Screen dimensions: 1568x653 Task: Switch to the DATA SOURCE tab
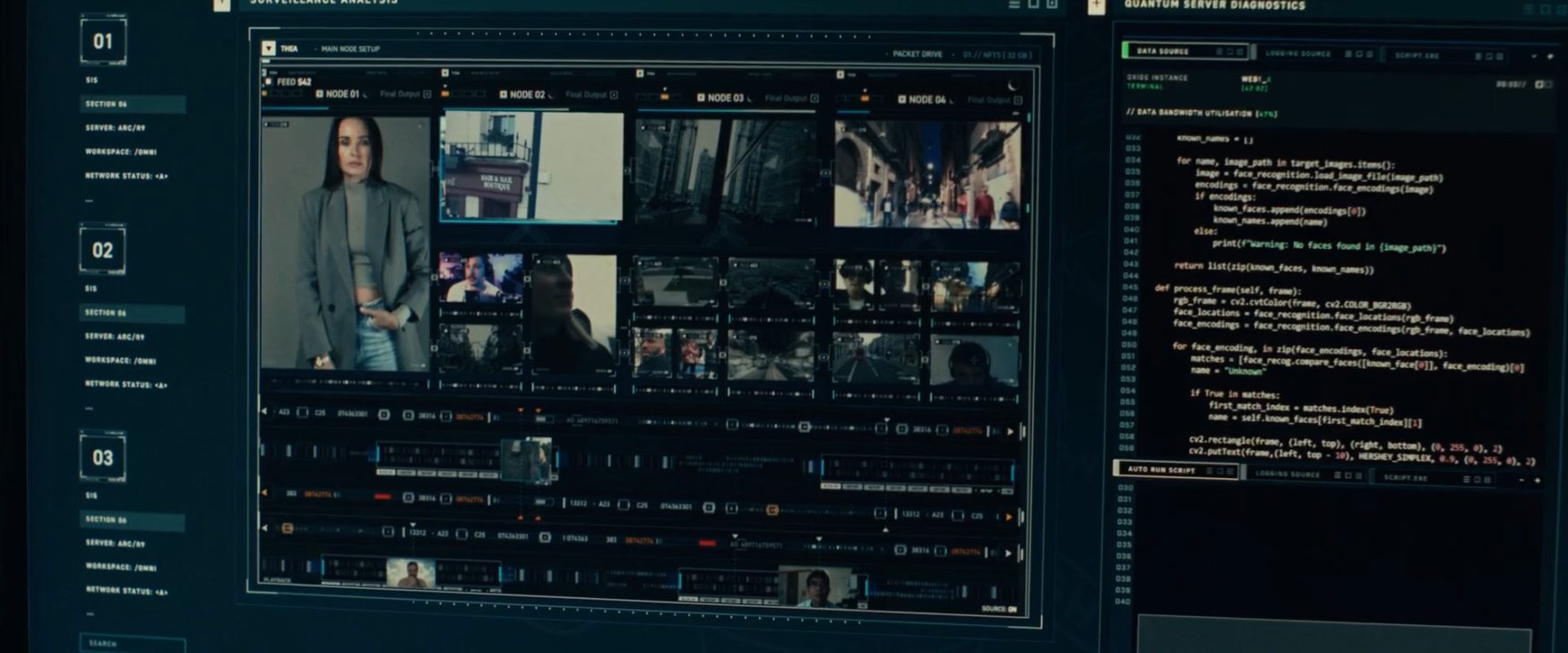tap(1162, 52)
